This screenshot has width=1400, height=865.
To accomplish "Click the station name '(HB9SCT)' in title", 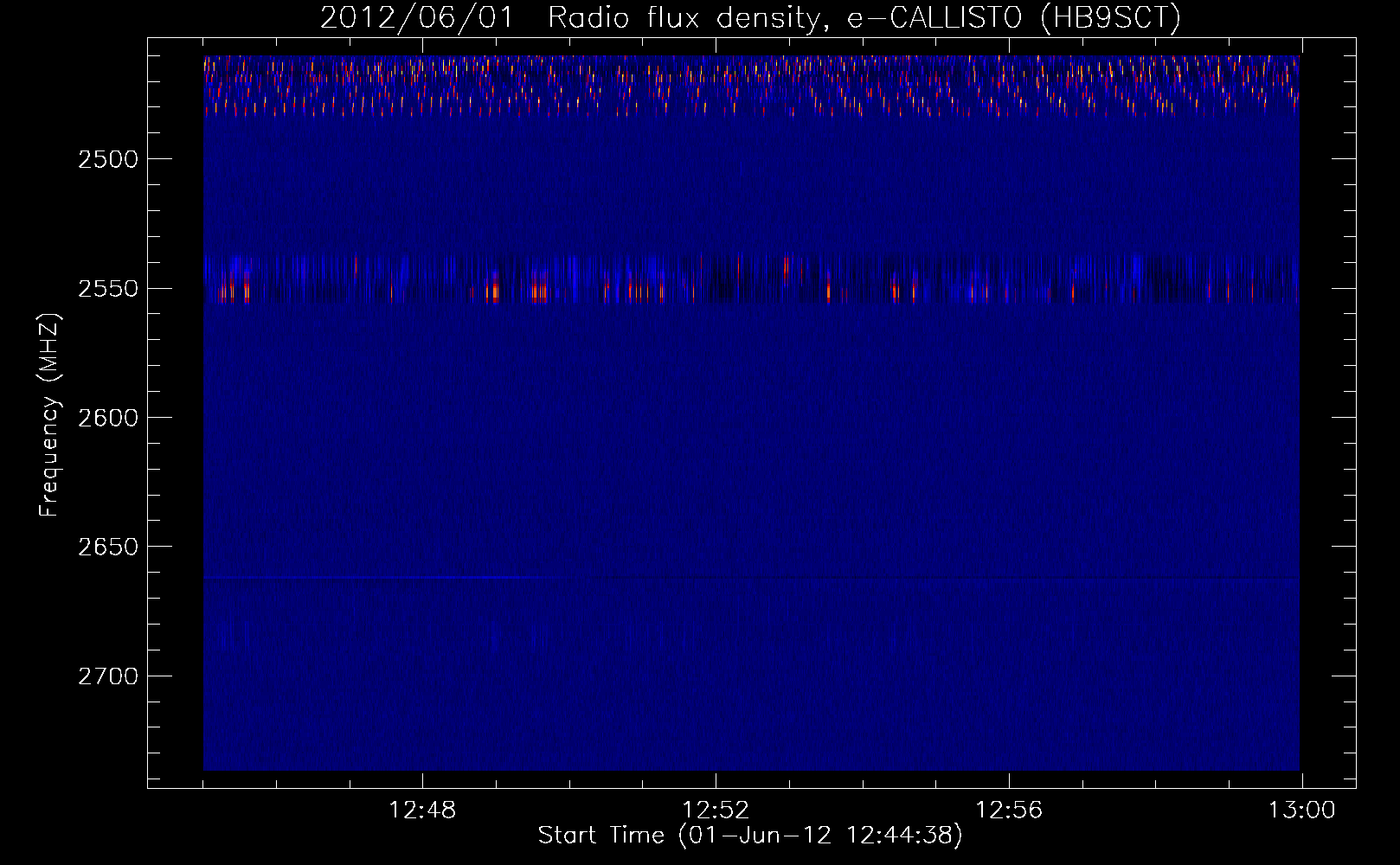I will click(1110, 18).
